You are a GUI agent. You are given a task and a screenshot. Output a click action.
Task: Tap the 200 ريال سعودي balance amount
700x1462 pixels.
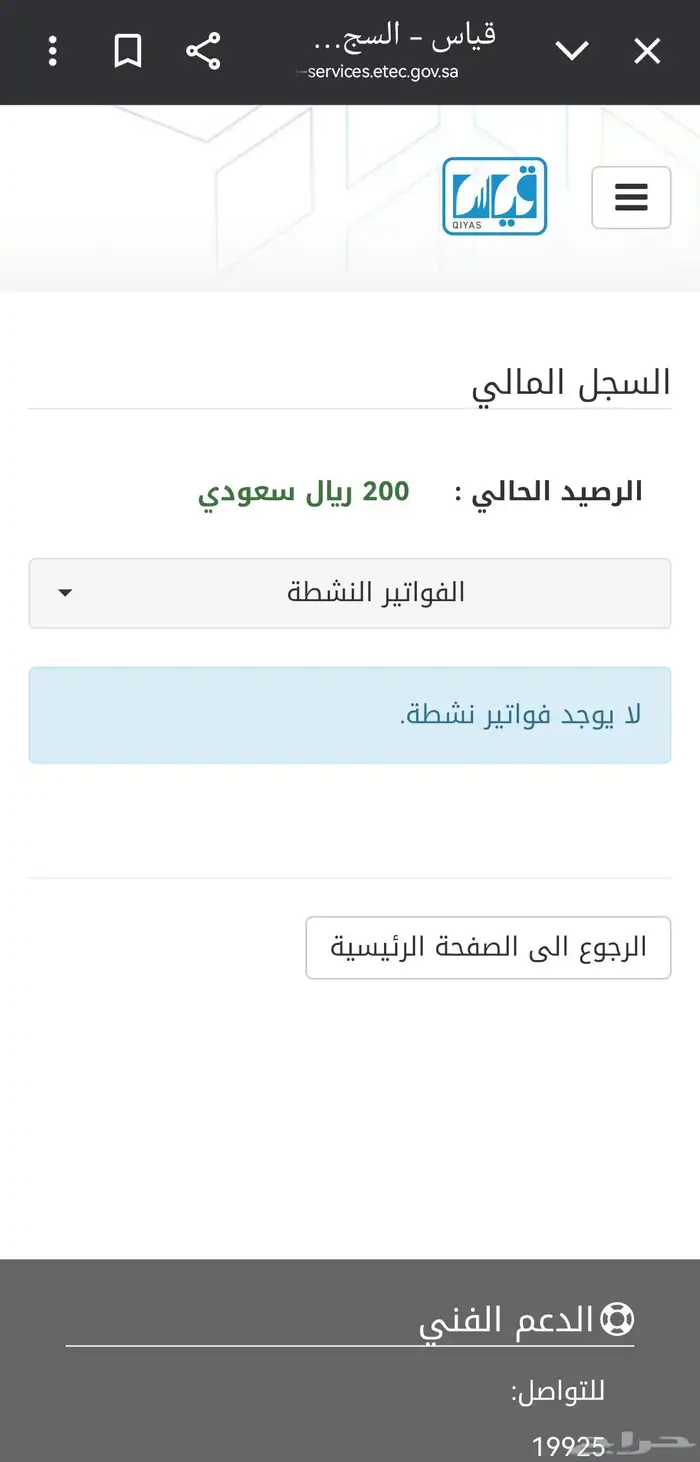click(x=303, y=492)
